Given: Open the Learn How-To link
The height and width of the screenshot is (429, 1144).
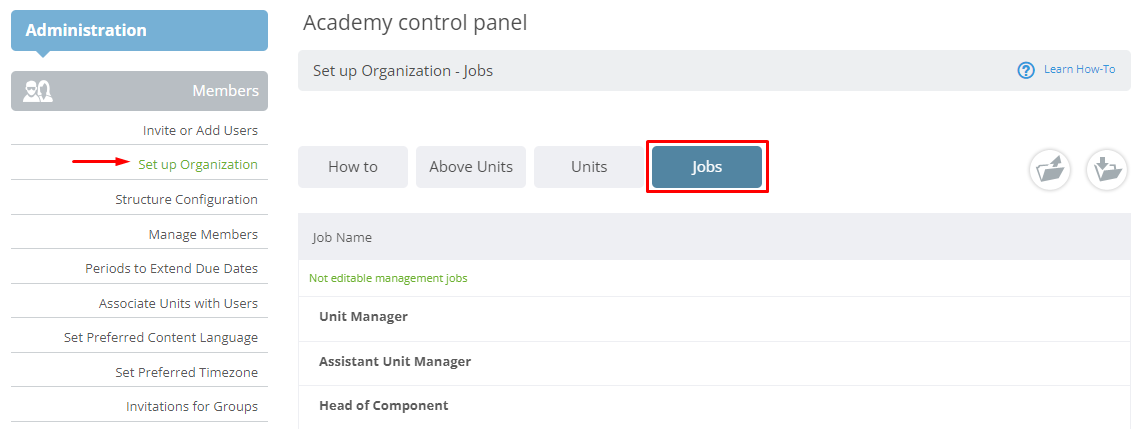Looking at the screenshot, I should [1079, 69].
